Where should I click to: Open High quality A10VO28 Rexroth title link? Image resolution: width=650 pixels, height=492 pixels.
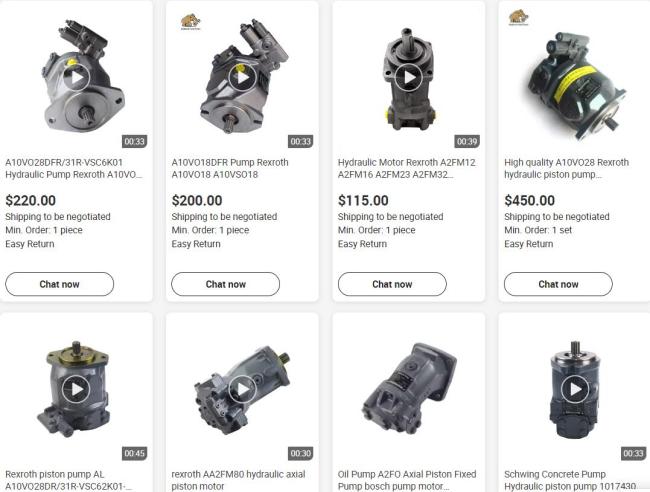point(567,168)
